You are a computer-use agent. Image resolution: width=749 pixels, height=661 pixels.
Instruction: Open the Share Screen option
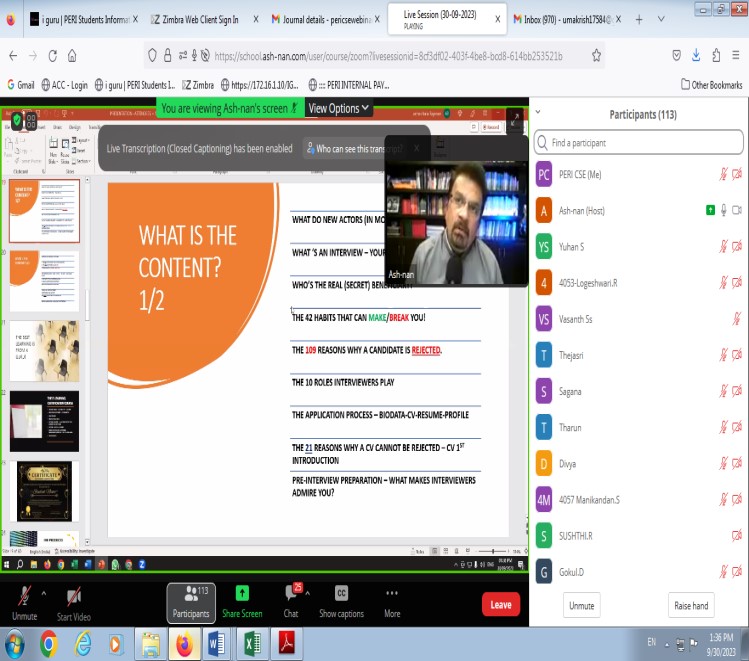(x=242, y=594)
